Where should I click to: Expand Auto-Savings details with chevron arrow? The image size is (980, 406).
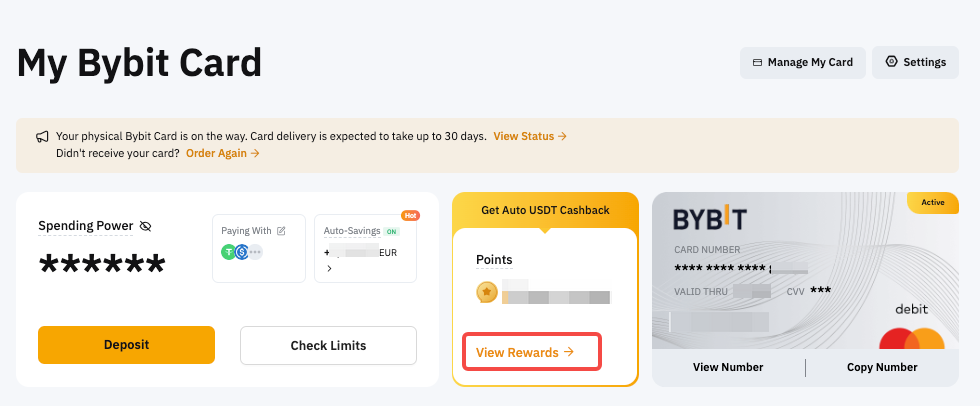coord(330,268)
